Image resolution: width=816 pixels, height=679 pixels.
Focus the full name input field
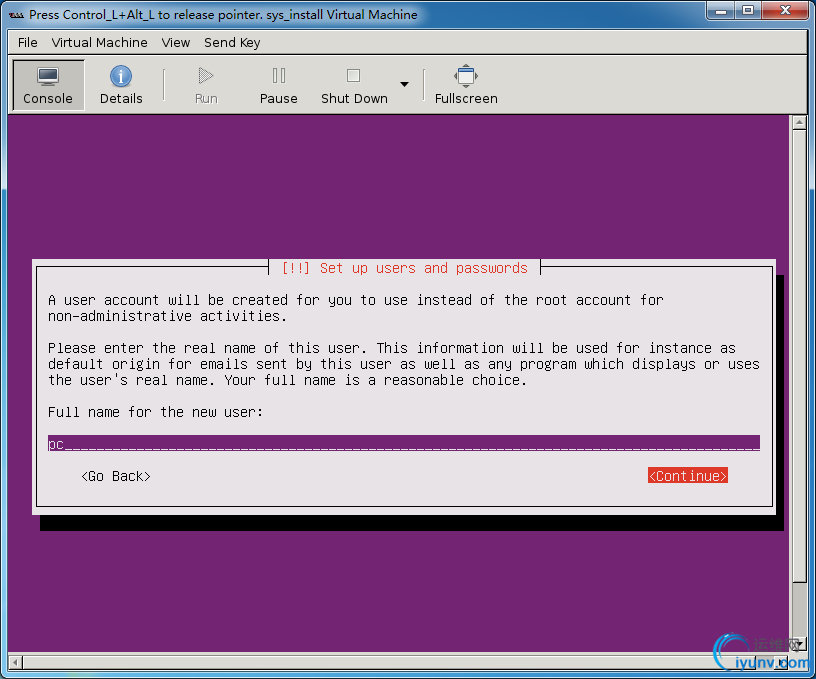click(403, 443)
